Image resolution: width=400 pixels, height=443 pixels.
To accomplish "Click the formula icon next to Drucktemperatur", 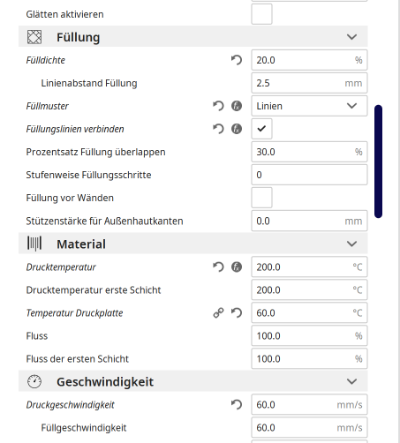I will click(236, 267).
